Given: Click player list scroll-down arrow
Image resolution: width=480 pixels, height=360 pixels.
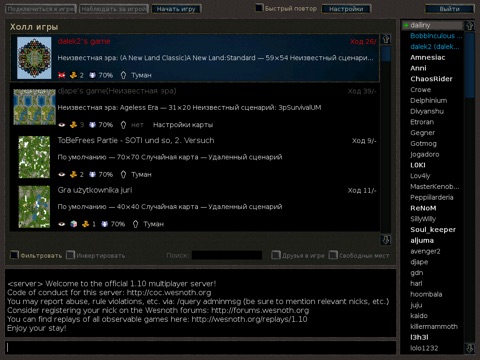Looking at the screenshot, I should pos(469,348).
